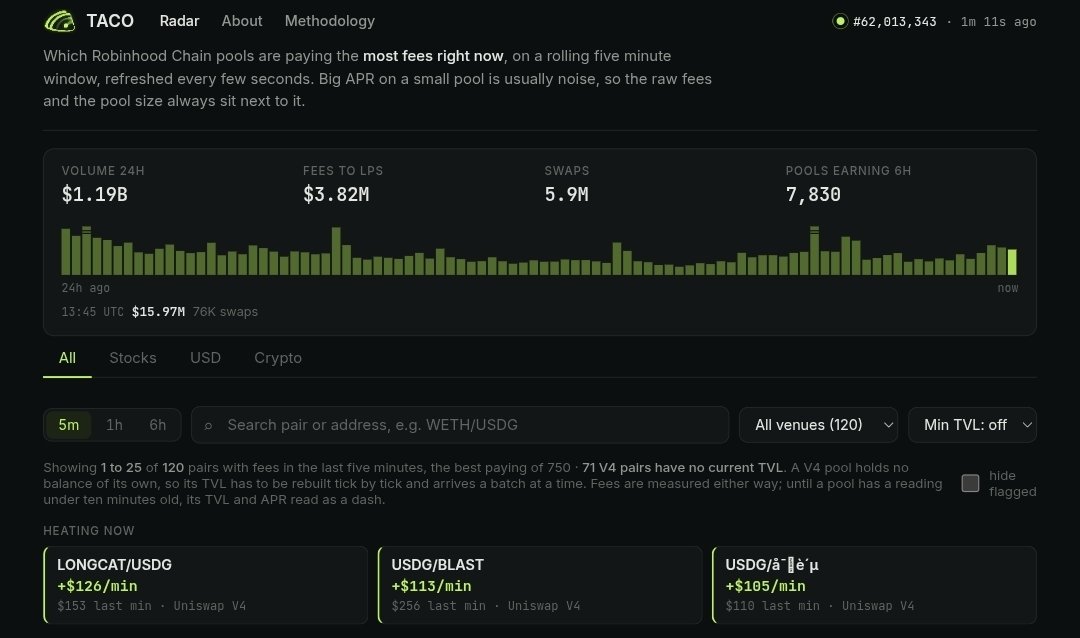
Task: Click the '24h ago' chart axis label
Action: [85, 288]
